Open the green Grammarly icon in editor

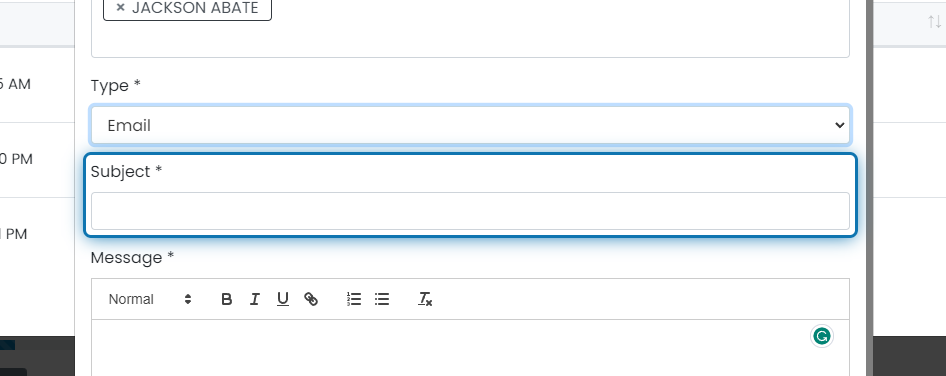(821, 336)
